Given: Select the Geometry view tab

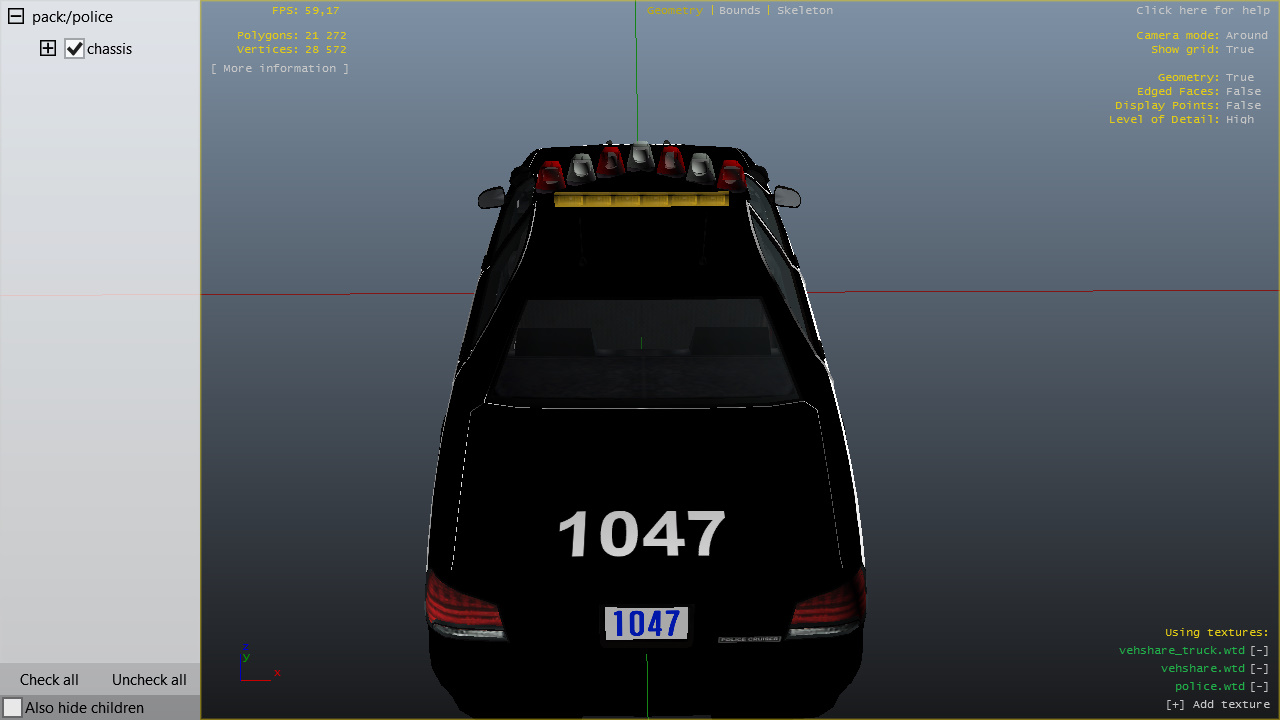Looking at the screenshot, I should tap(674, 10).
